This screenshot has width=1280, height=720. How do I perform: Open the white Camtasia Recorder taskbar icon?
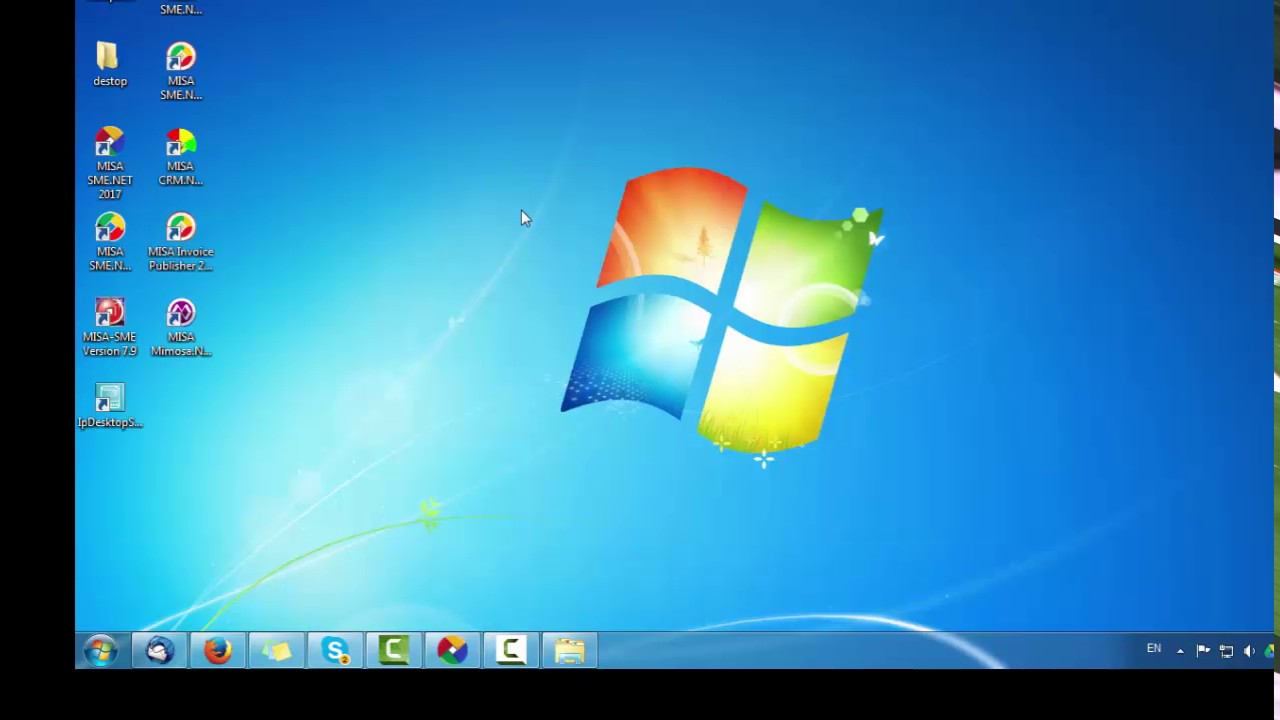point(511,651)
